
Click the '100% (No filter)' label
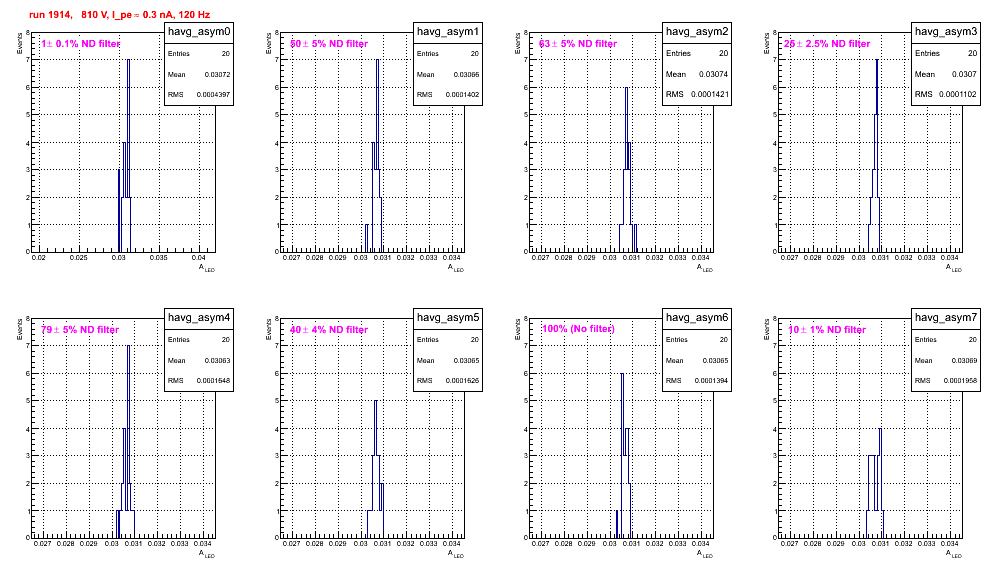point(578,329)
